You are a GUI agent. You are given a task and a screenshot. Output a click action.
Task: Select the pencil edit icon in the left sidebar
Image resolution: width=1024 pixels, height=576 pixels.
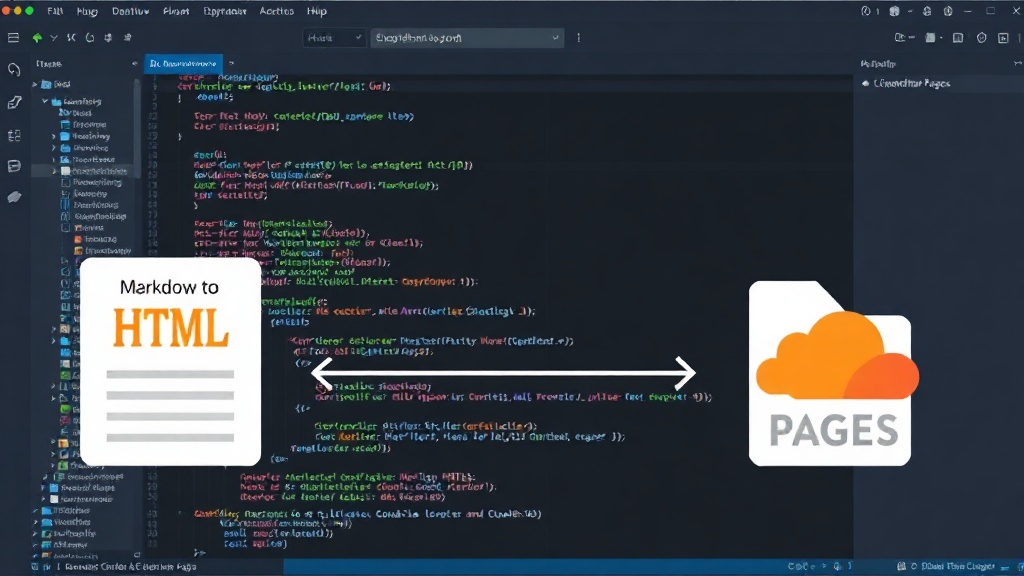14,103
